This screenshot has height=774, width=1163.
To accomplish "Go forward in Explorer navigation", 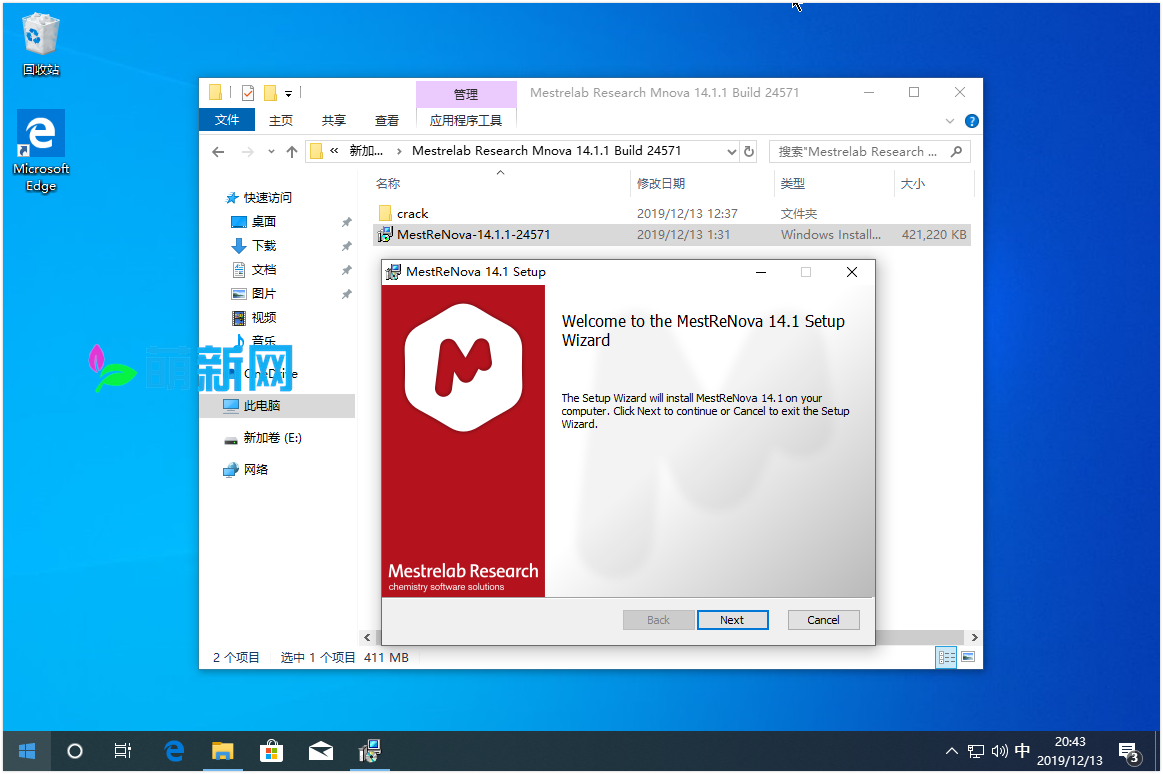I will point(248,152).
